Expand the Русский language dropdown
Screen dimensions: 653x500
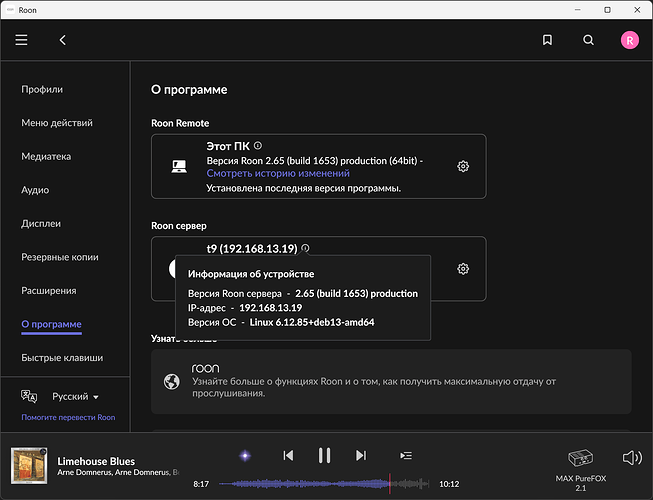point(75,396)
